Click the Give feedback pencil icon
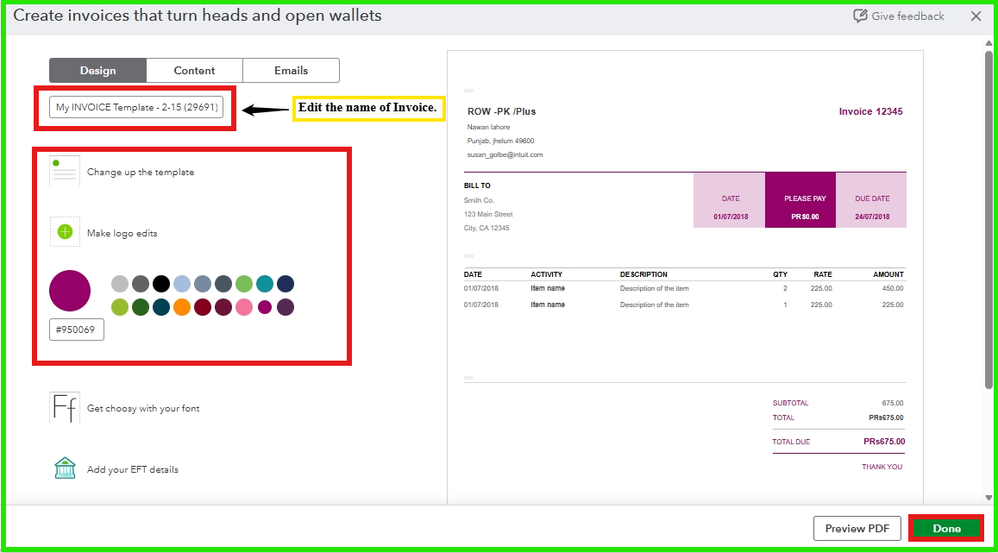Image resolution: width=998 pixels, height=553 pixels. pos(860,15)
